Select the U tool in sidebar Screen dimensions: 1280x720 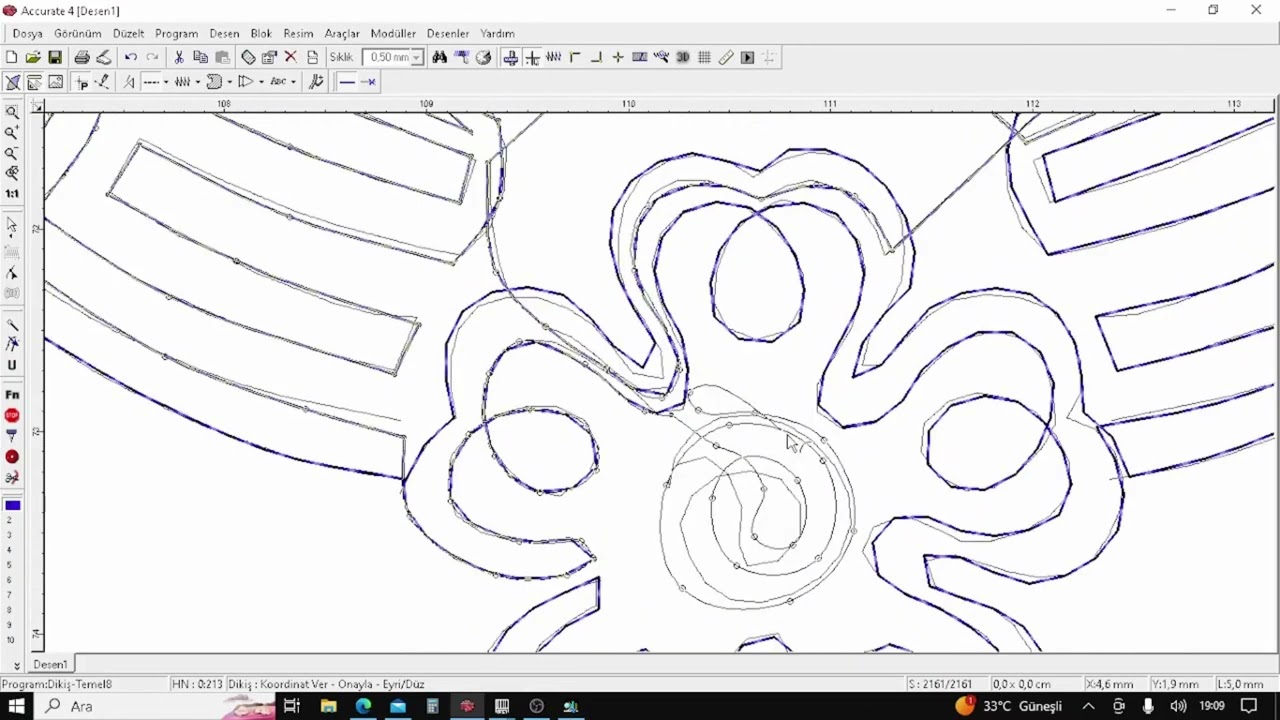[x=12, y=365]
